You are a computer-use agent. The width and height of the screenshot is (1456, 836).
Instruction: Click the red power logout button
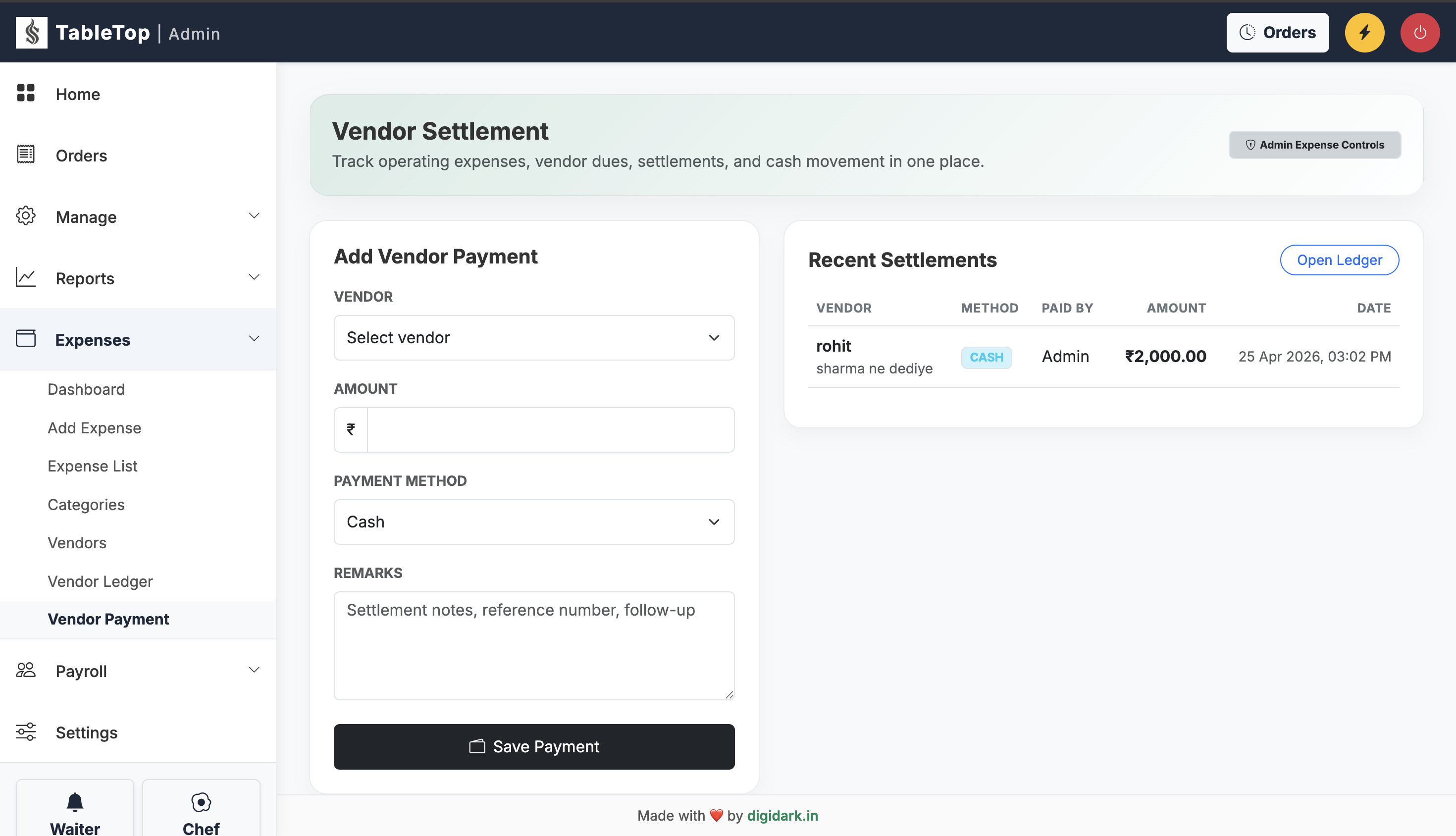[1420, 32]
